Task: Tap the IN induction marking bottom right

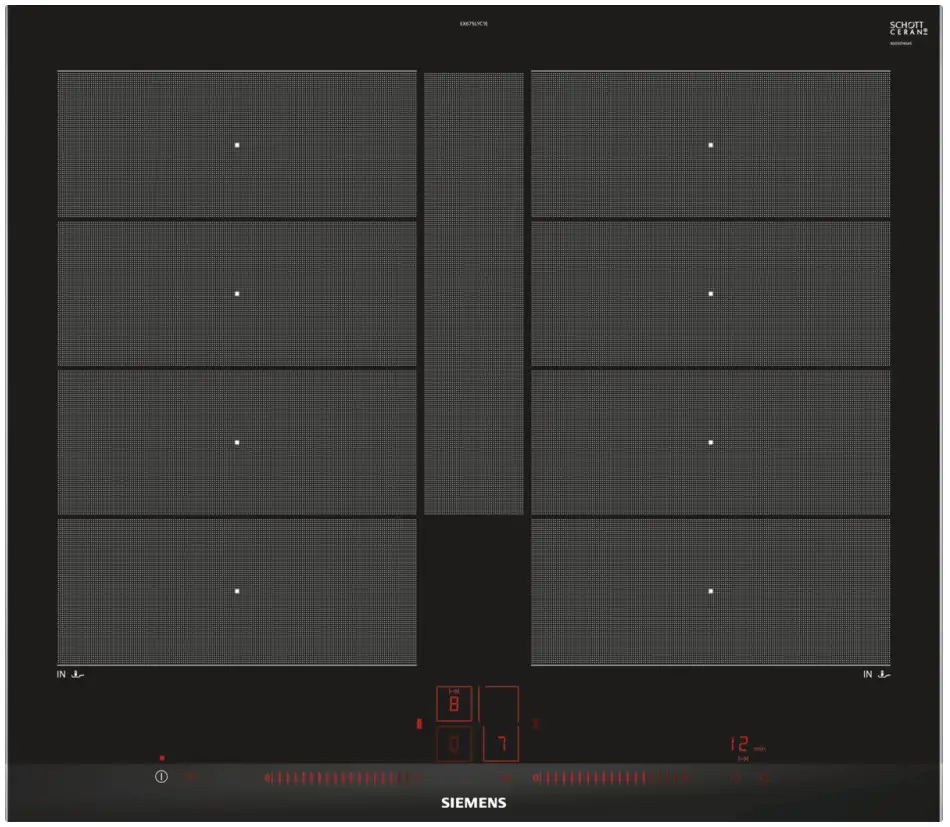Action: [x=873, y=675]
